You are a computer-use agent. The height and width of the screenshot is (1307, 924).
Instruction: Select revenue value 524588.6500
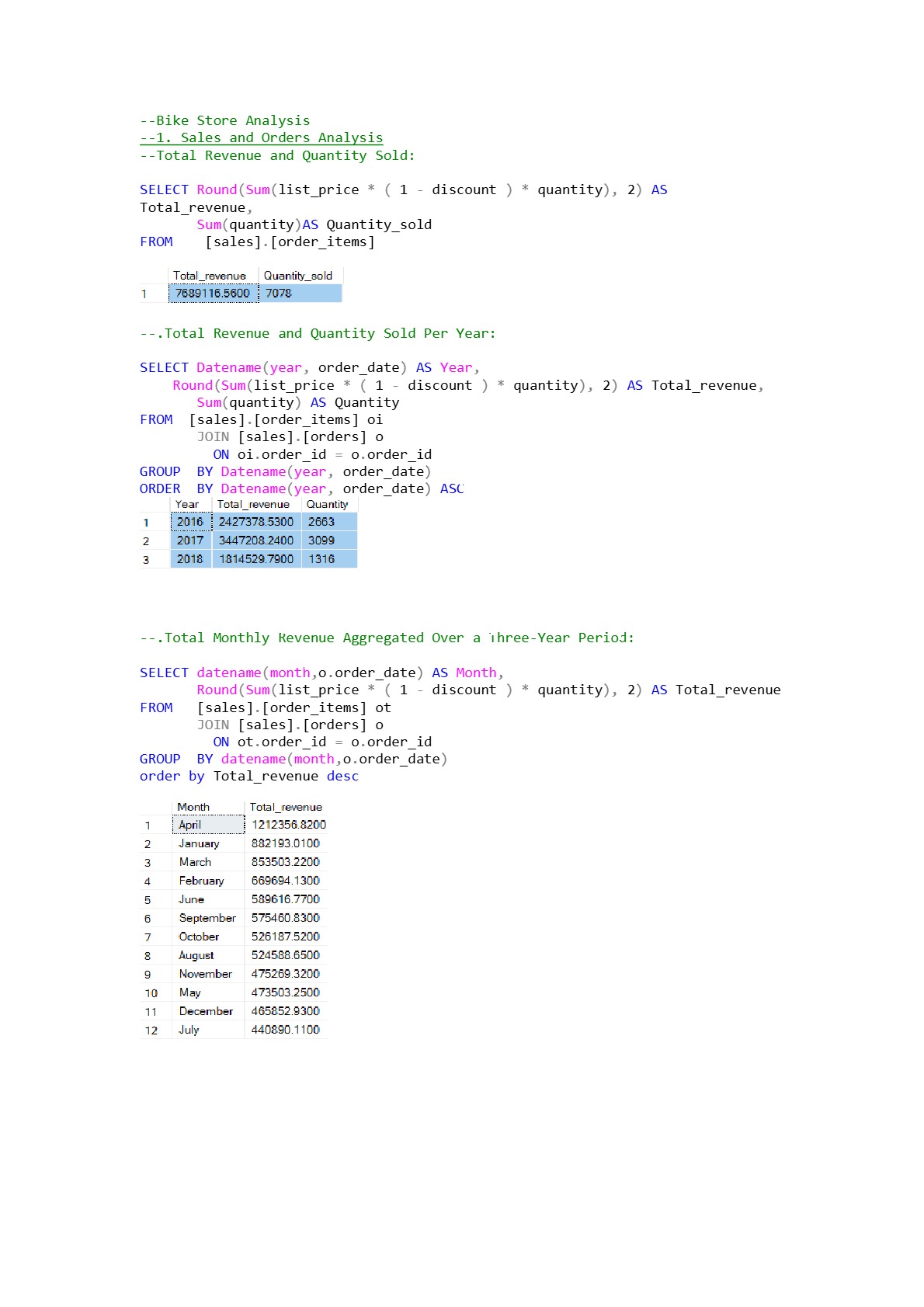click(286, 955)
